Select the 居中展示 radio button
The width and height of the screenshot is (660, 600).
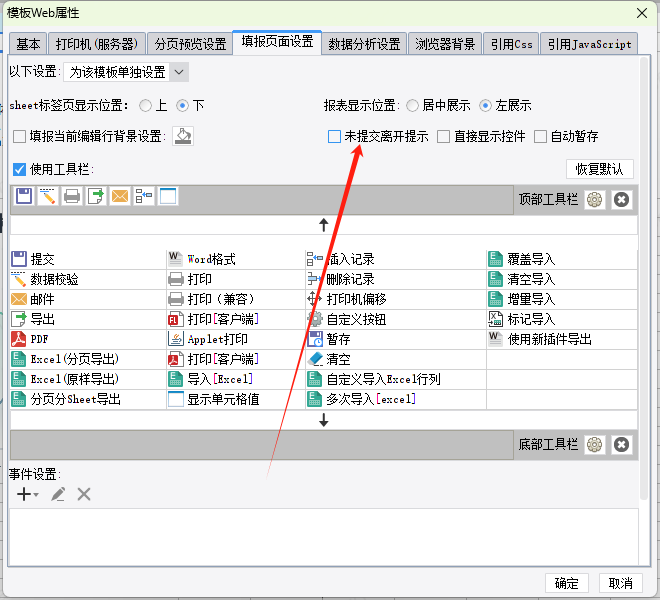pos(412,105)
